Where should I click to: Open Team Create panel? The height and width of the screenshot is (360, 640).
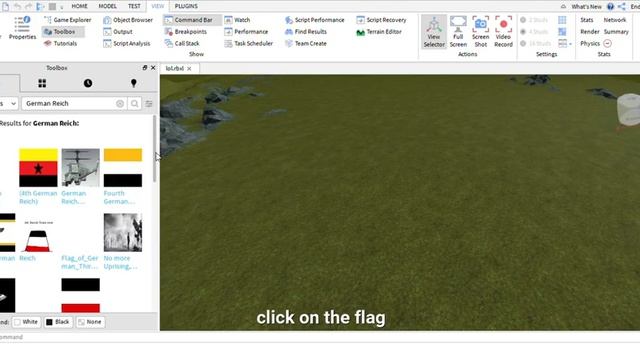click(306, 43)
